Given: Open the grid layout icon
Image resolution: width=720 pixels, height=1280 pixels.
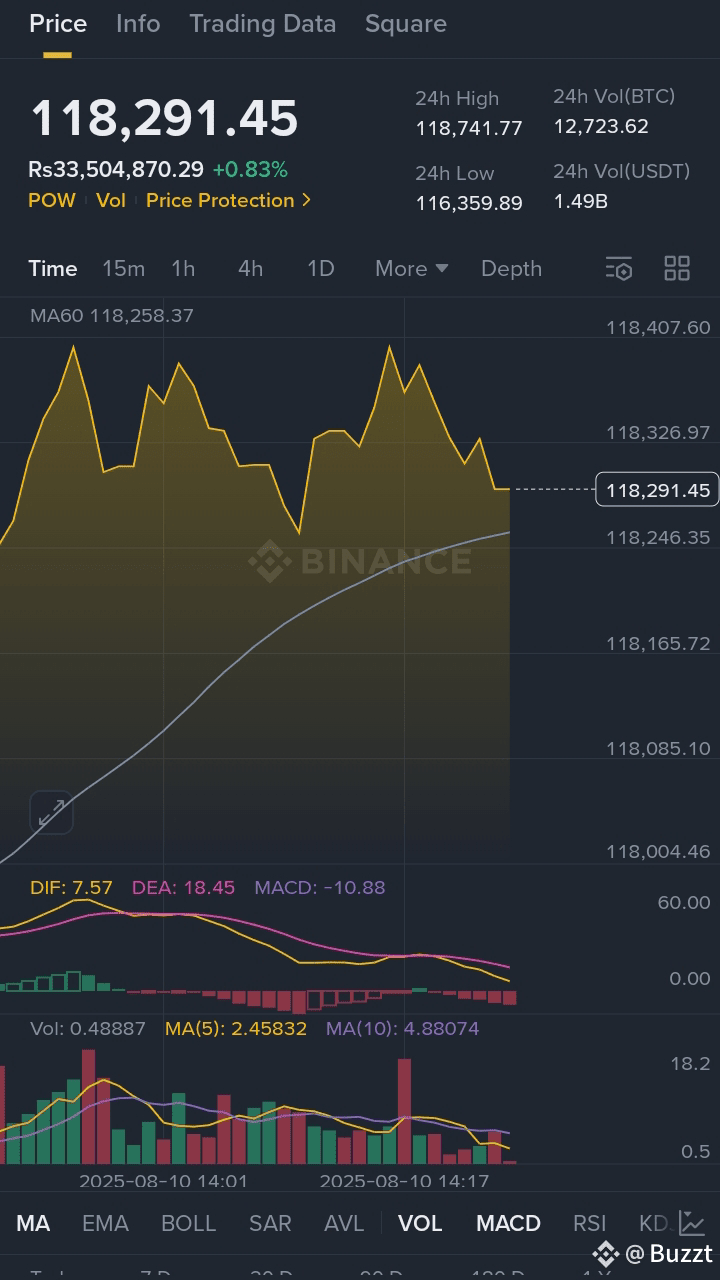Looking at the screenshot, I should (x=677, y=268).
